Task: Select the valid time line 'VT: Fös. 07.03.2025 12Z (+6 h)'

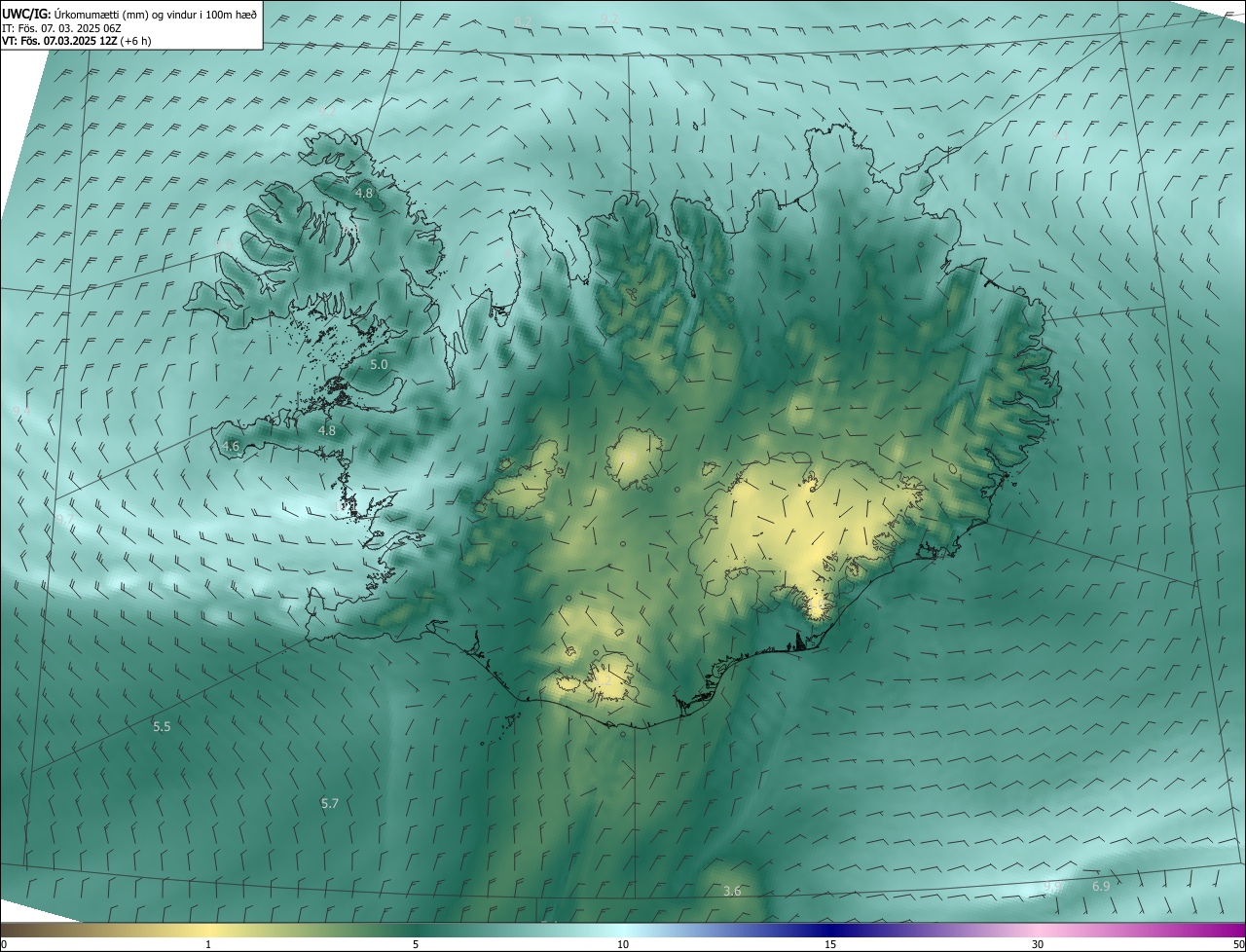Action: pyautogui.click(x=77, y=41)
